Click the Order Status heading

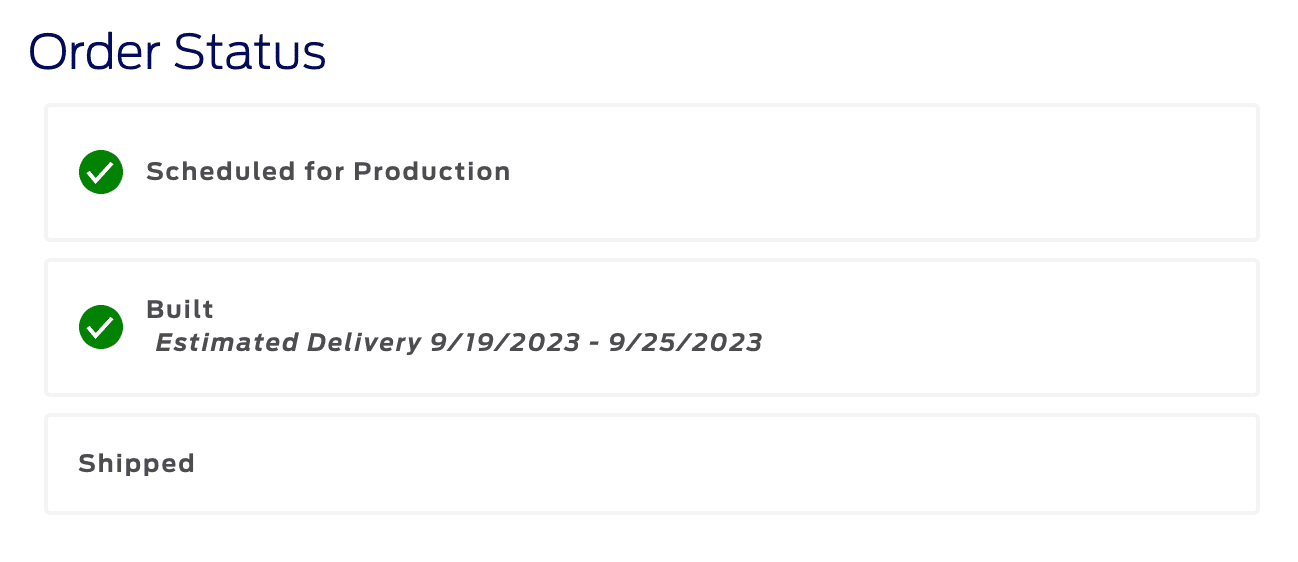point(177,52)
